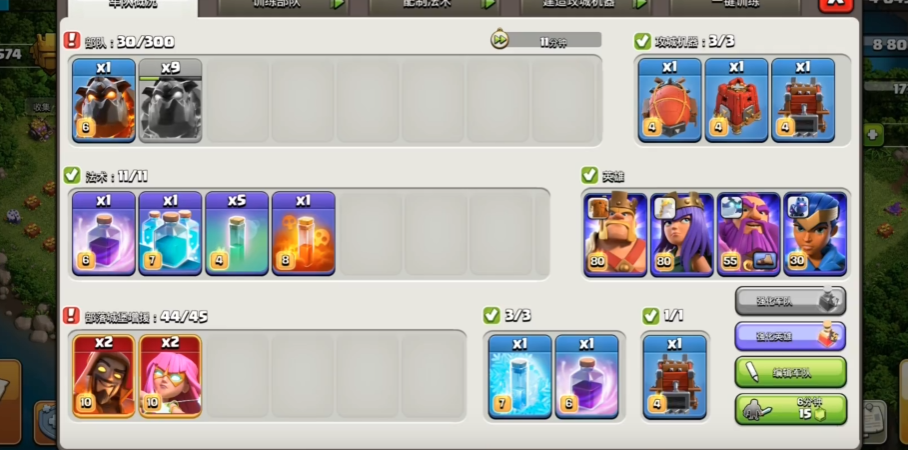
Task: Open the Barbarian King hero portrait
Action: [x=616, y=235]
